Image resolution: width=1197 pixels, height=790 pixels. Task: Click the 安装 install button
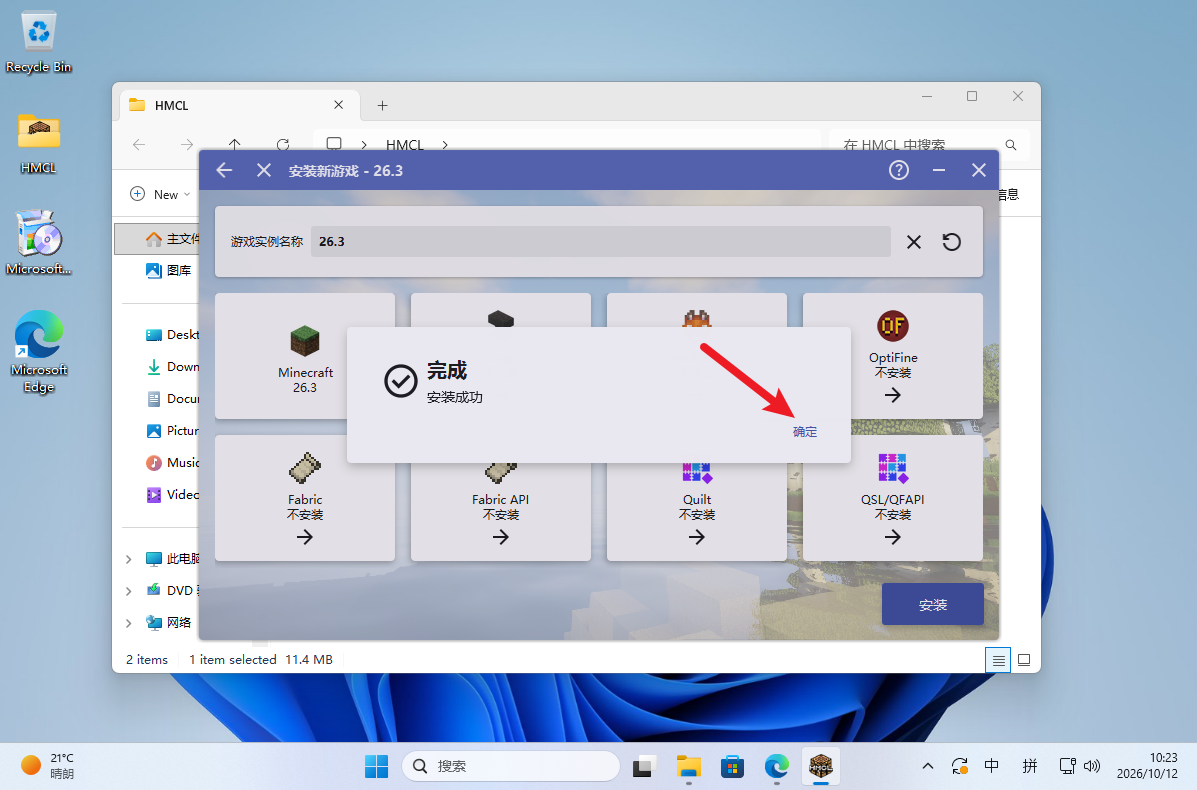click(932, 605)
